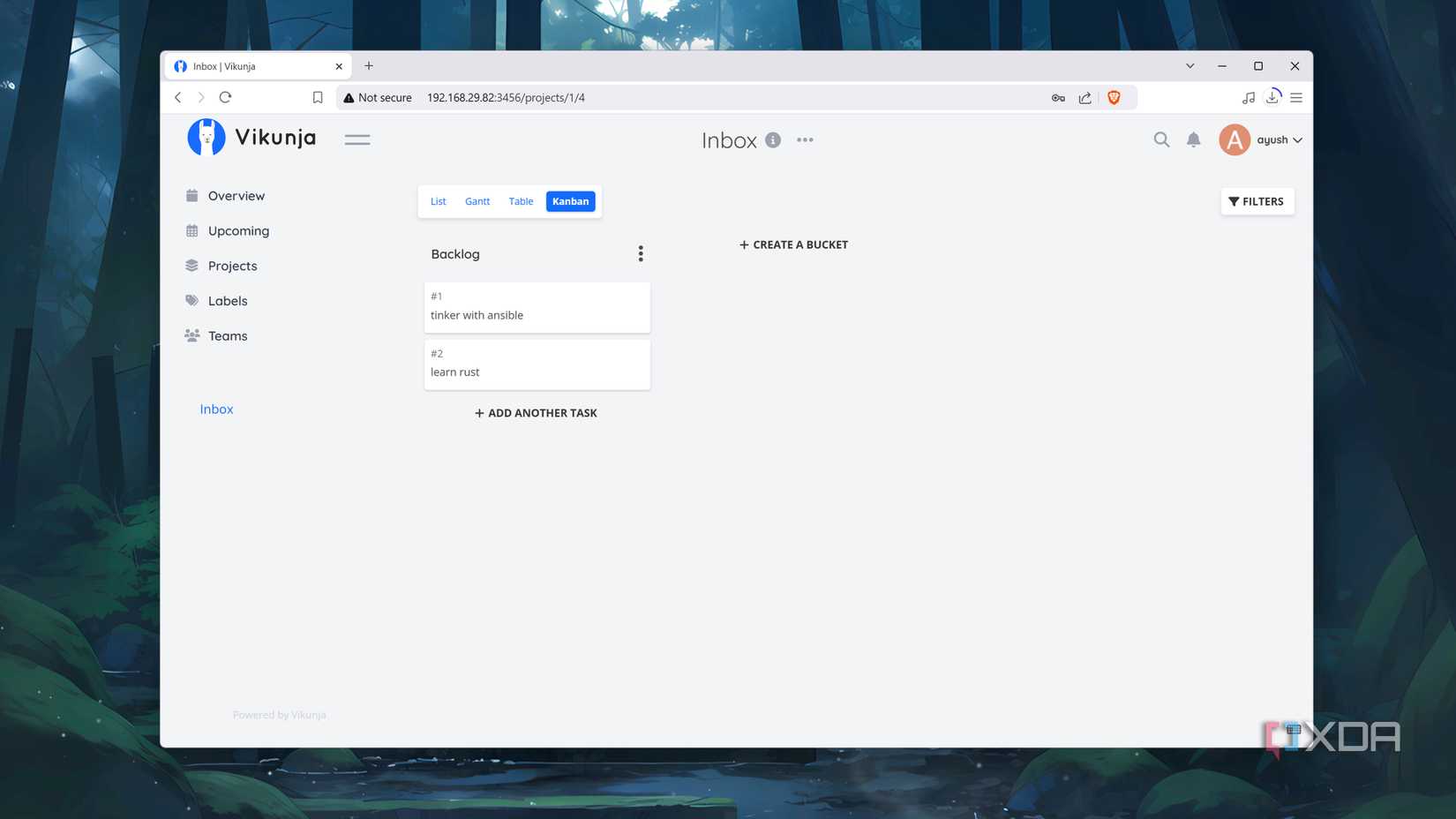Open the notifications bell
1456x819 pixels.
1193,139
